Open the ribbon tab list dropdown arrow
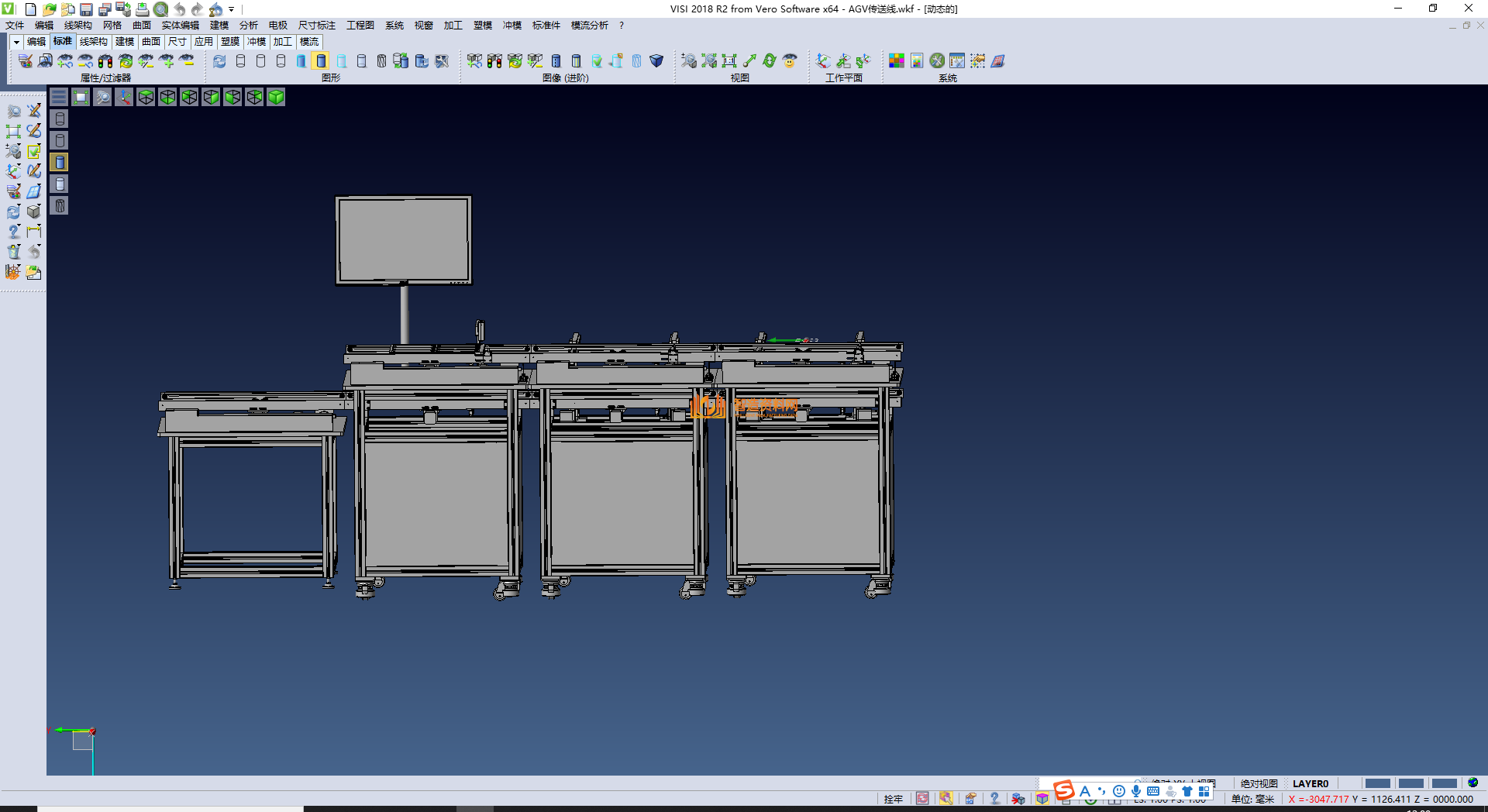Screen dimensions: 1488x812 [x=15, y=42]
